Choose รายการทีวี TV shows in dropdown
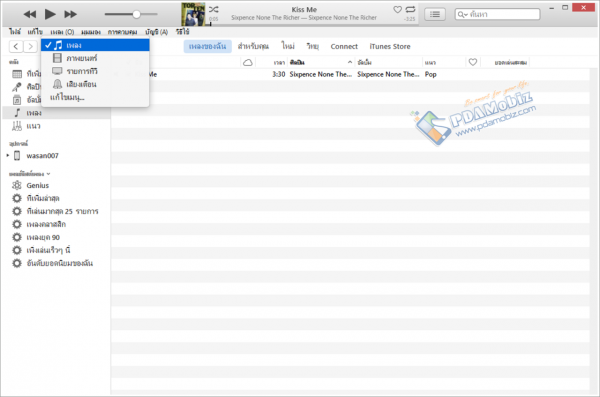 (x=95, y=71)
